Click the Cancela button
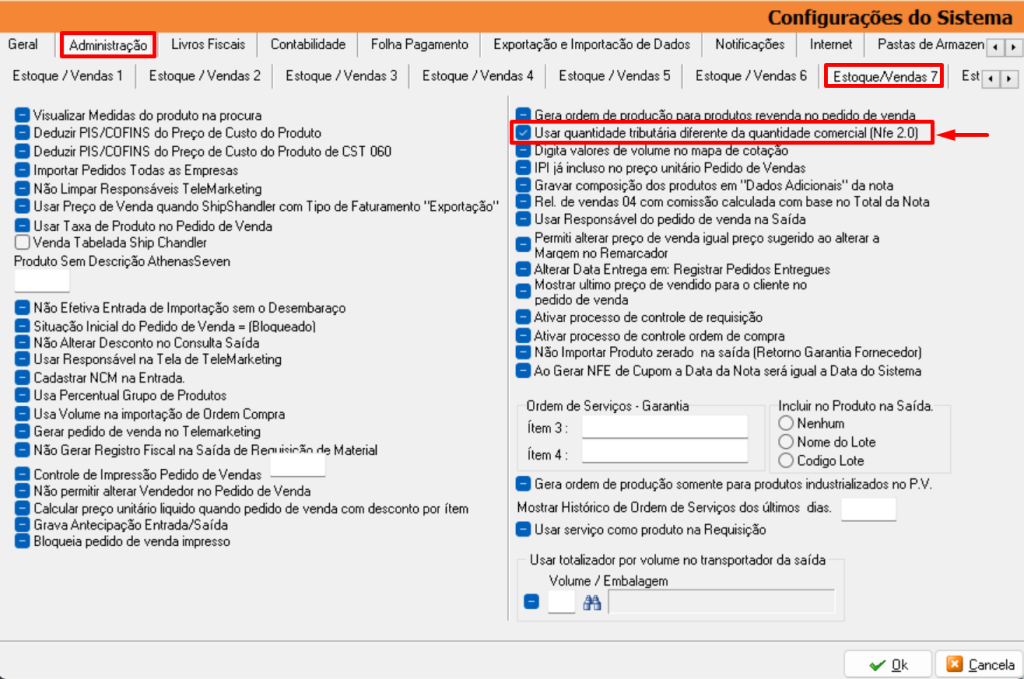The height and width of the screenshot is (679, 1024). pos(980,665)
